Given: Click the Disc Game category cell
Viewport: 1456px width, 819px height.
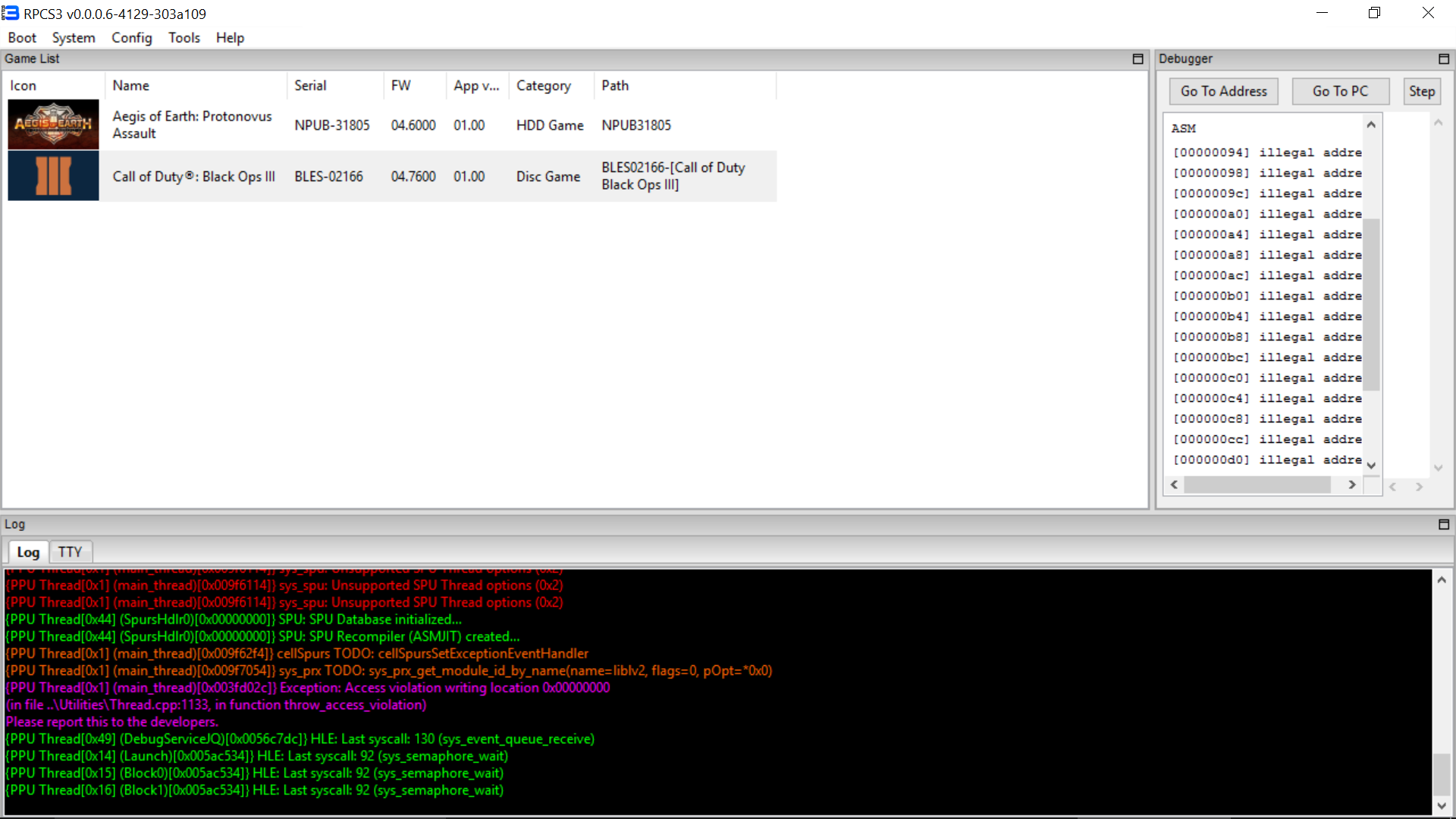Looking at the screenshot, I should pos(548,177).
